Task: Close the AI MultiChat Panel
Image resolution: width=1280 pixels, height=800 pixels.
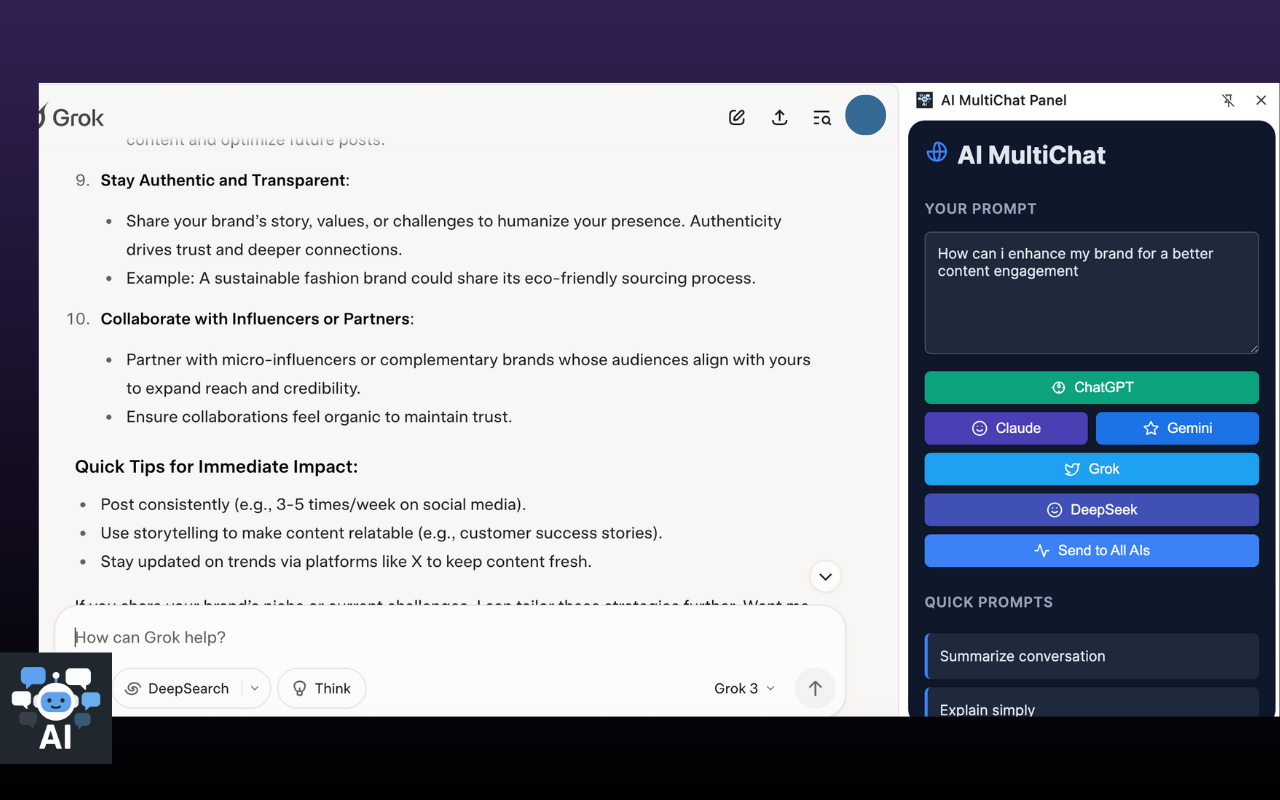Action: (1261, 100)
